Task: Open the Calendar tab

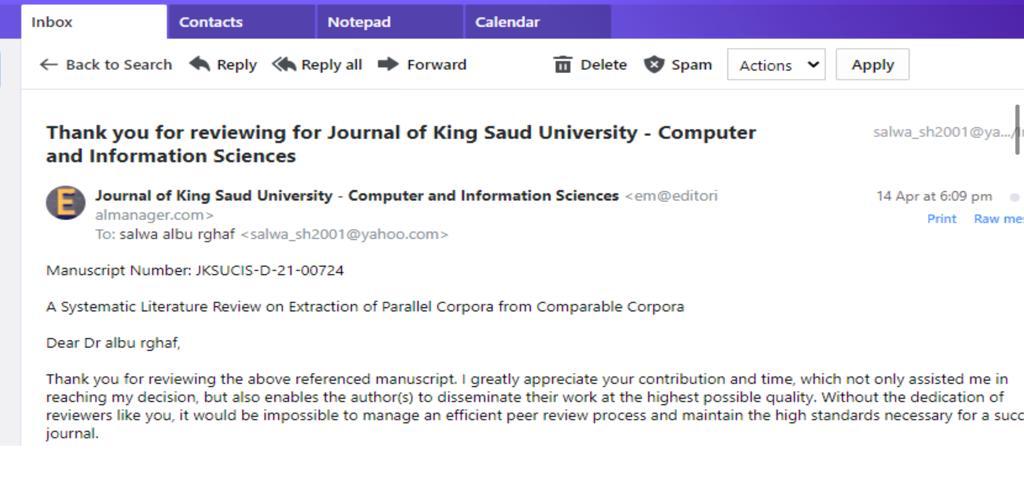Action: pyautogui.click(x=507, y=22)
